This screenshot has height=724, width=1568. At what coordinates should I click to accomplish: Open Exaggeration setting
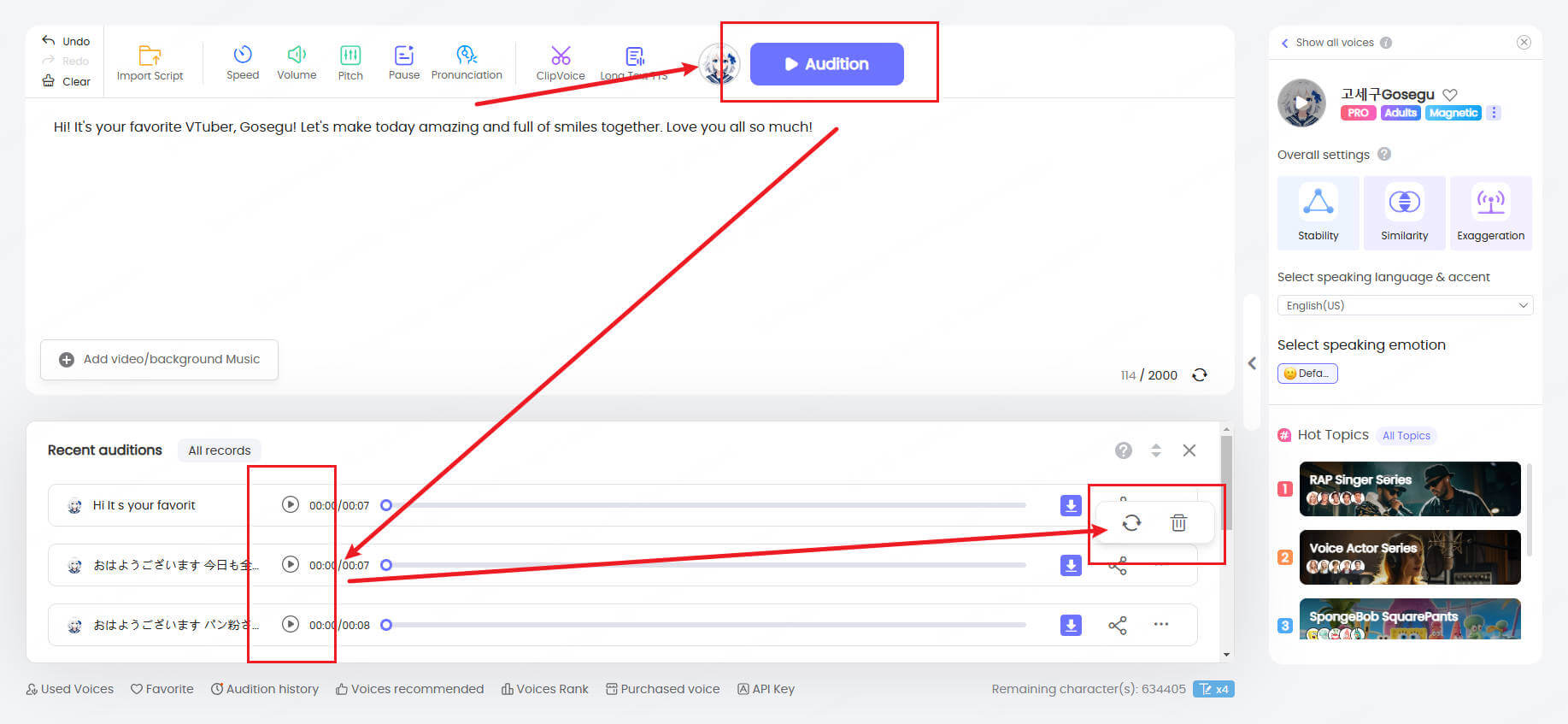pos(1491,213)
